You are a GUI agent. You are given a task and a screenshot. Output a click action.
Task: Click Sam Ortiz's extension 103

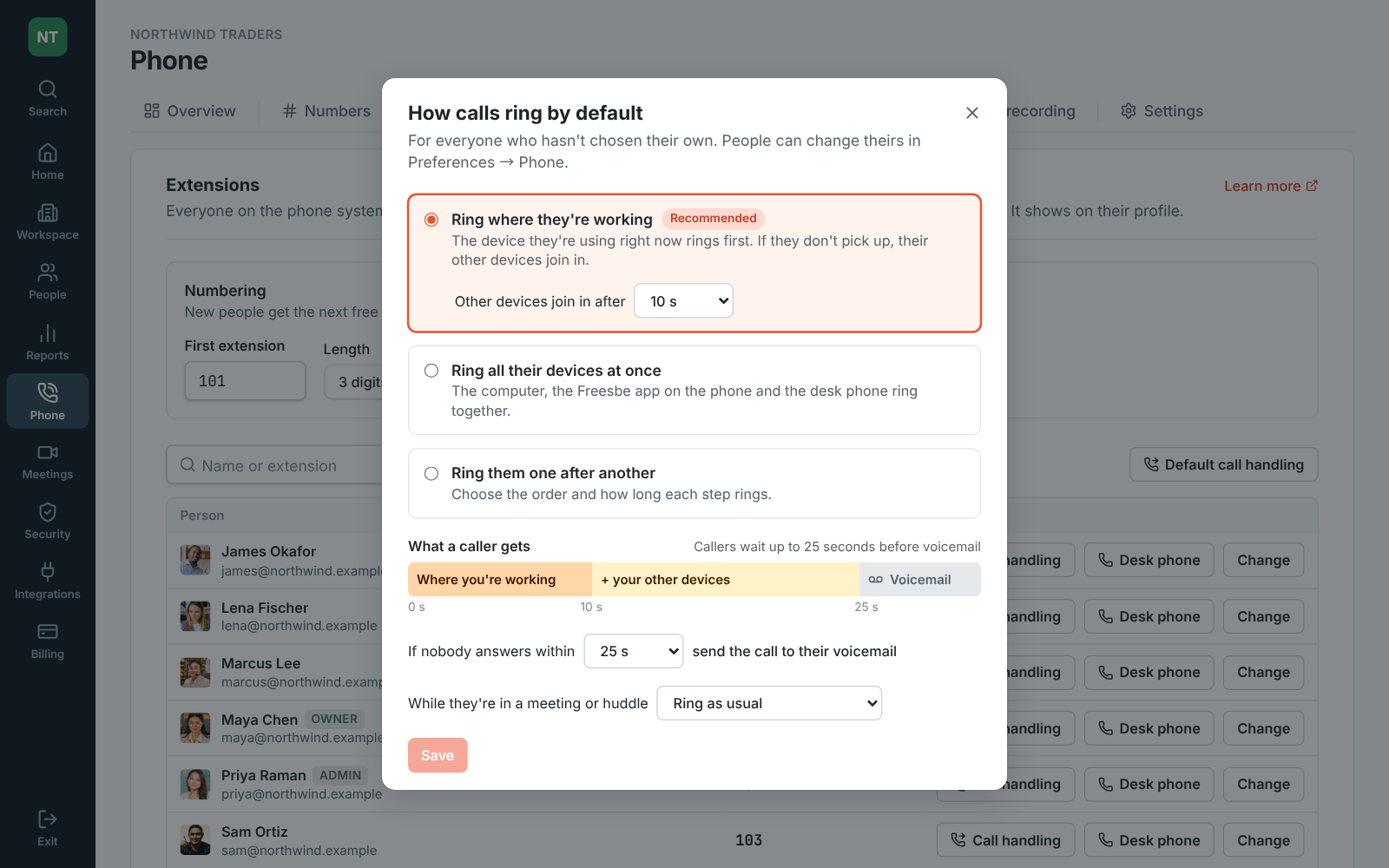point(748,840)
